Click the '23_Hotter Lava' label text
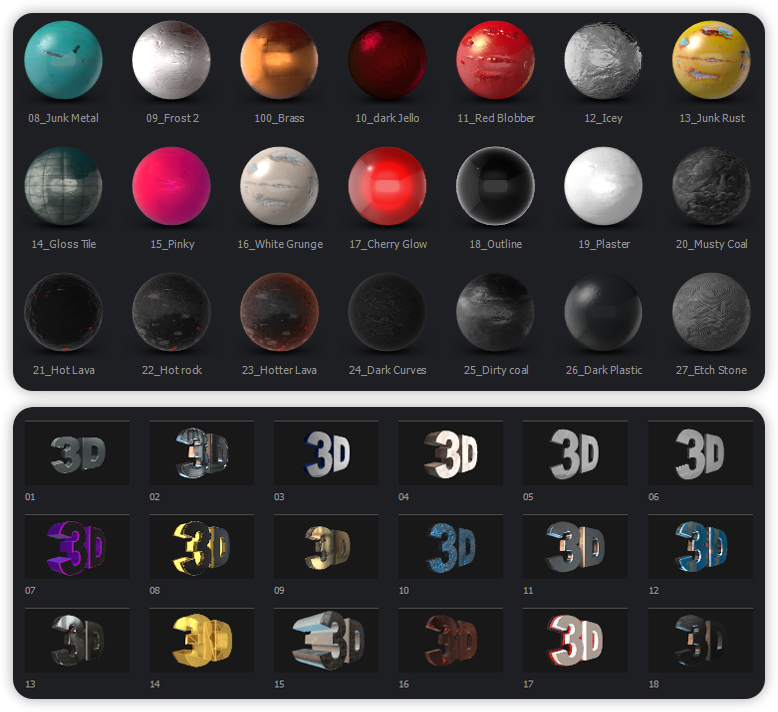 [279, 370]
